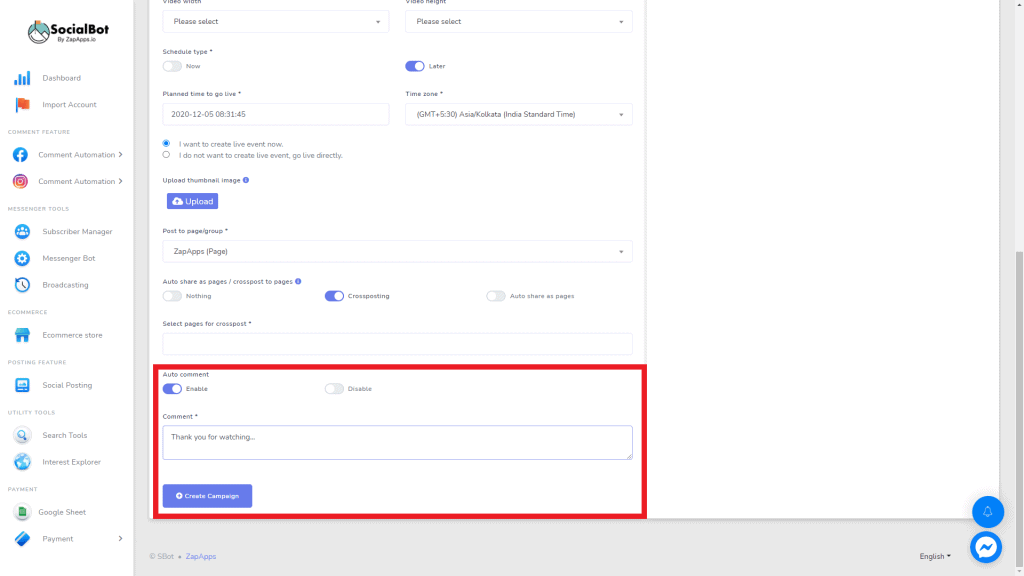Viewport: 1024px width, 576px height.
Task: Click the Import Account flag icon
Action: click(22, 104)
